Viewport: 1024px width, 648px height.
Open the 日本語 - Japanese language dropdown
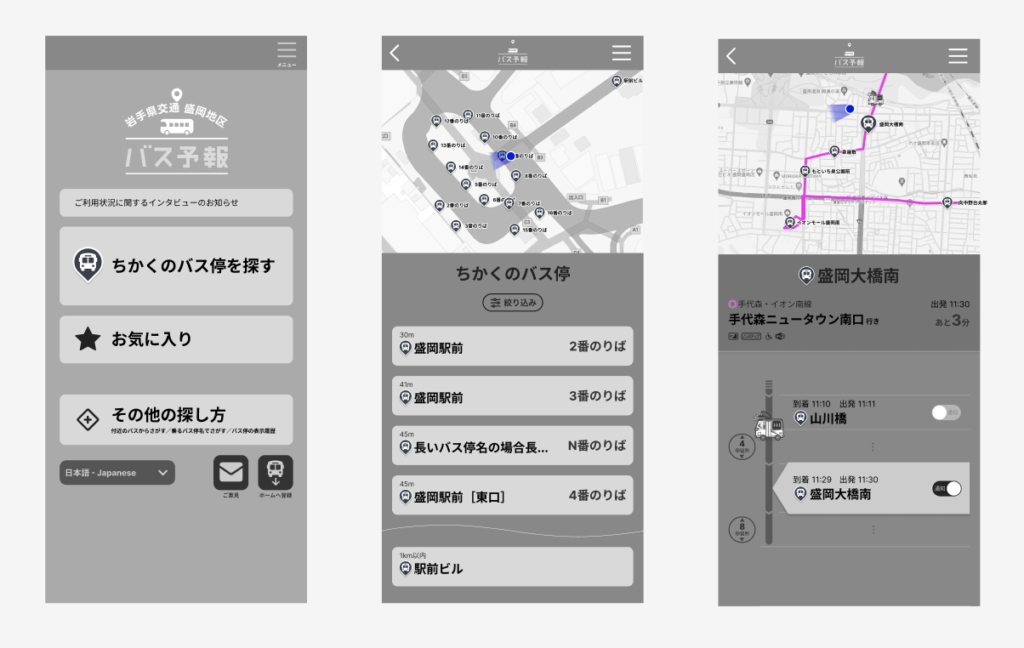[117, 473]
